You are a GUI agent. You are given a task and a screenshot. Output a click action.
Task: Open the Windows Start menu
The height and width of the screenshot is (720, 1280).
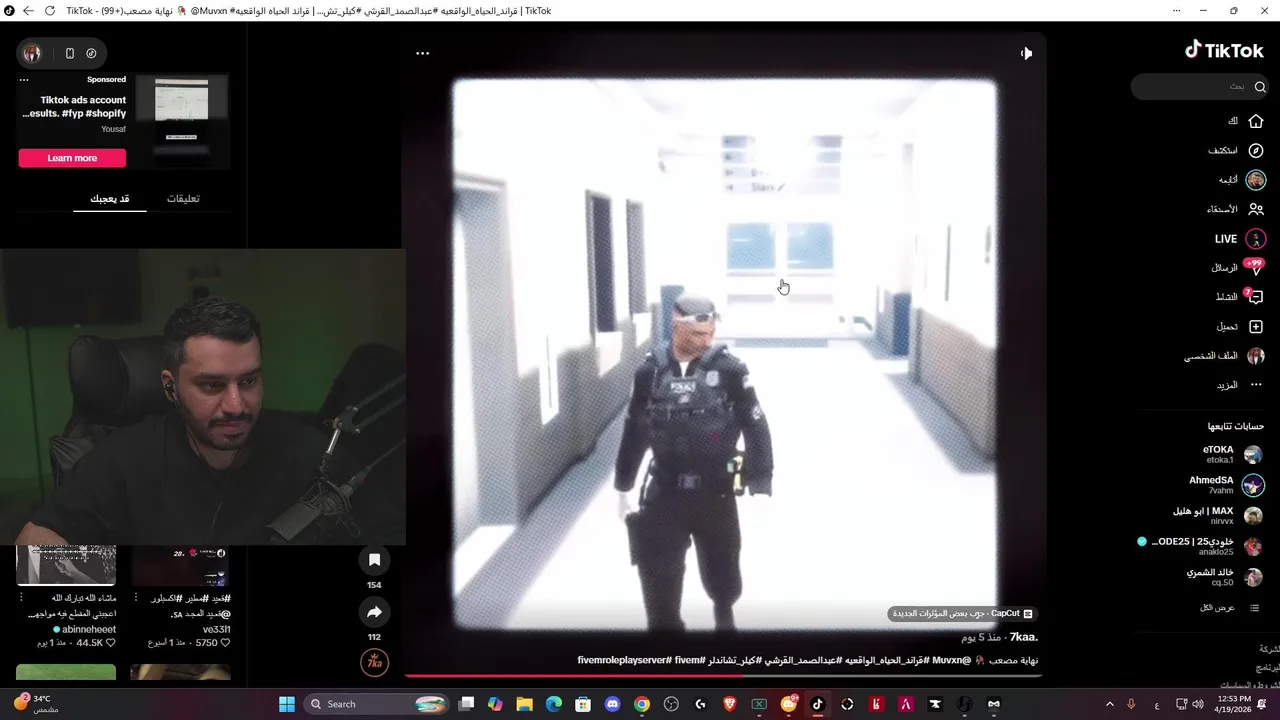287,704
